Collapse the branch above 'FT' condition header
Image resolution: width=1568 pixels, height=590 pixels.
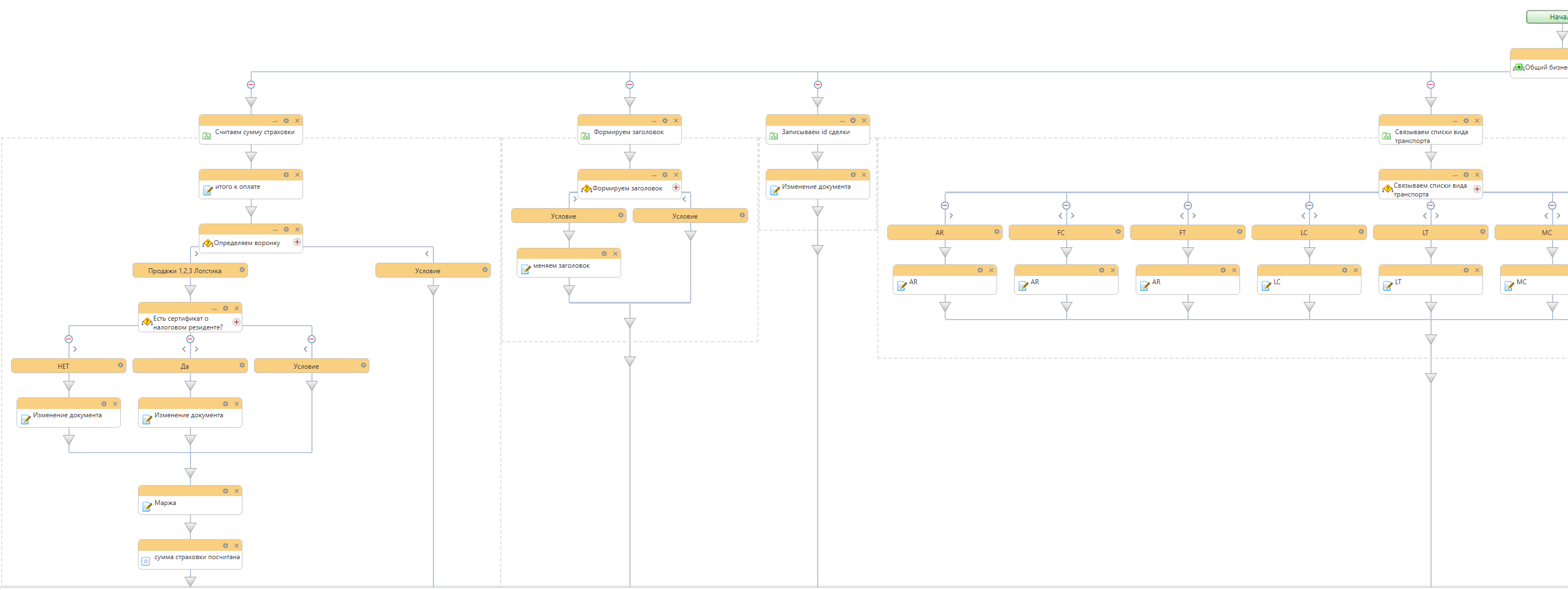pos(1188,205)
